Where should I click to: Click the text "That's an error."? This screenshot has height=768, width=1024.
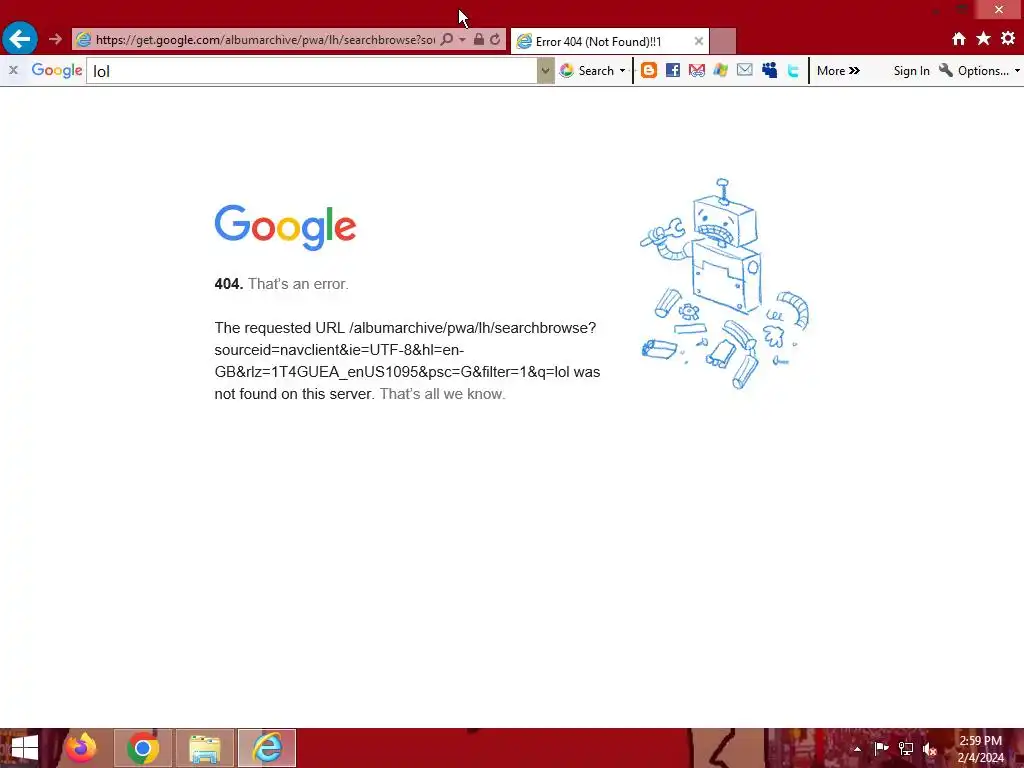click(298, 284)
